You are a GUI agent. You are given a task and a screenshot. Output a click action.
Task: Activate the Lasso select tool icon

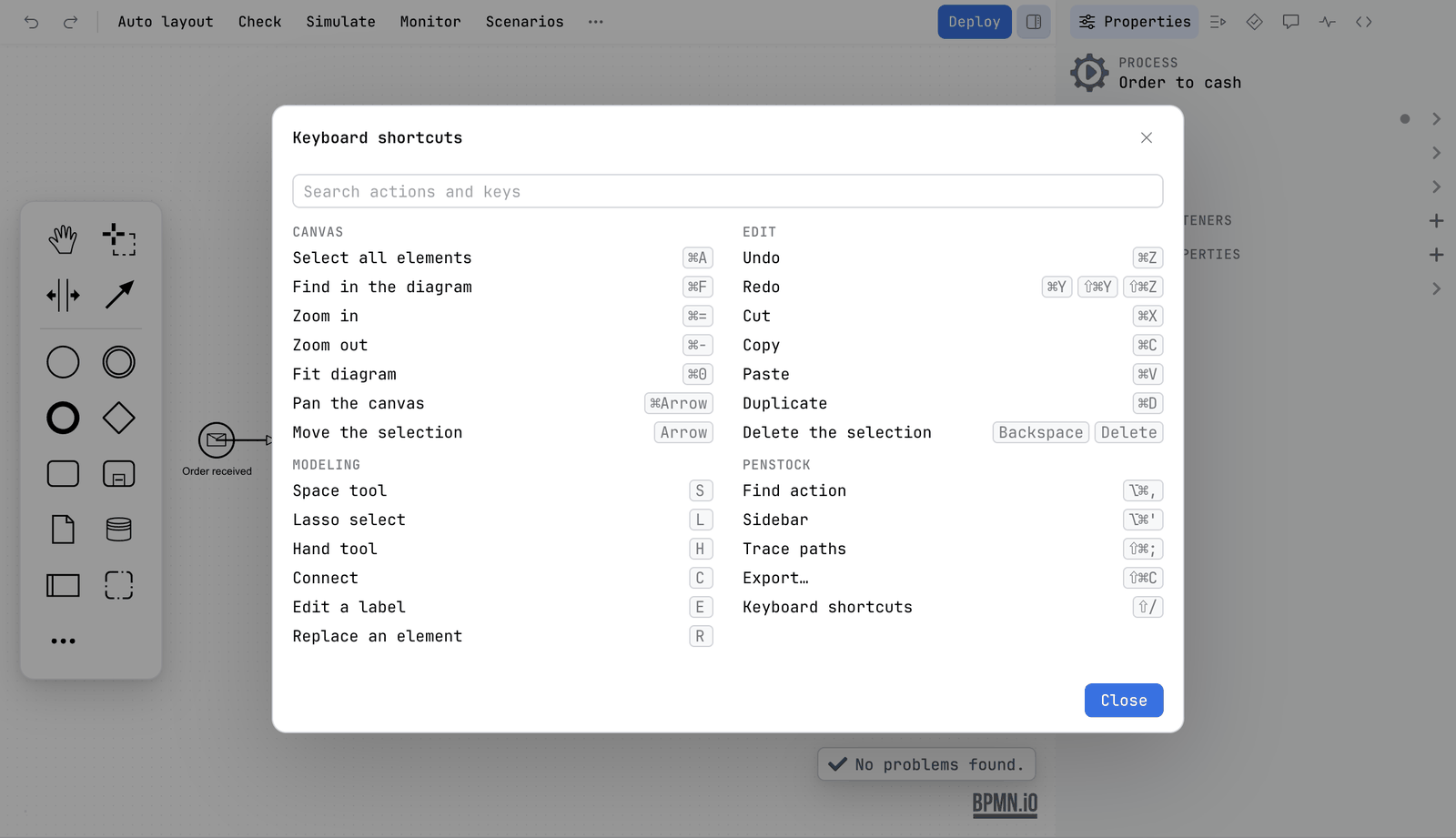[119, 240]
